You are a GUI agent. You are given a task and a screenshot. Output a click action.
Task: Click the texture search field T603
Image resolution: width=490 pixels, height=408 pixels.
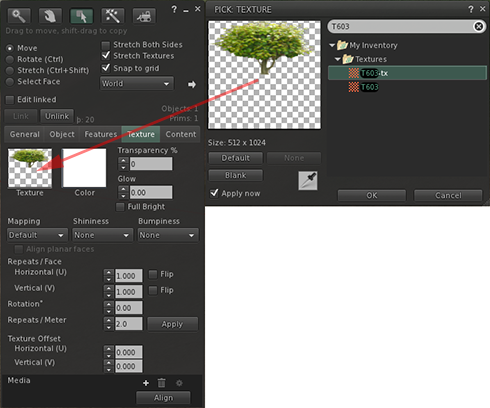click(400, 26)
